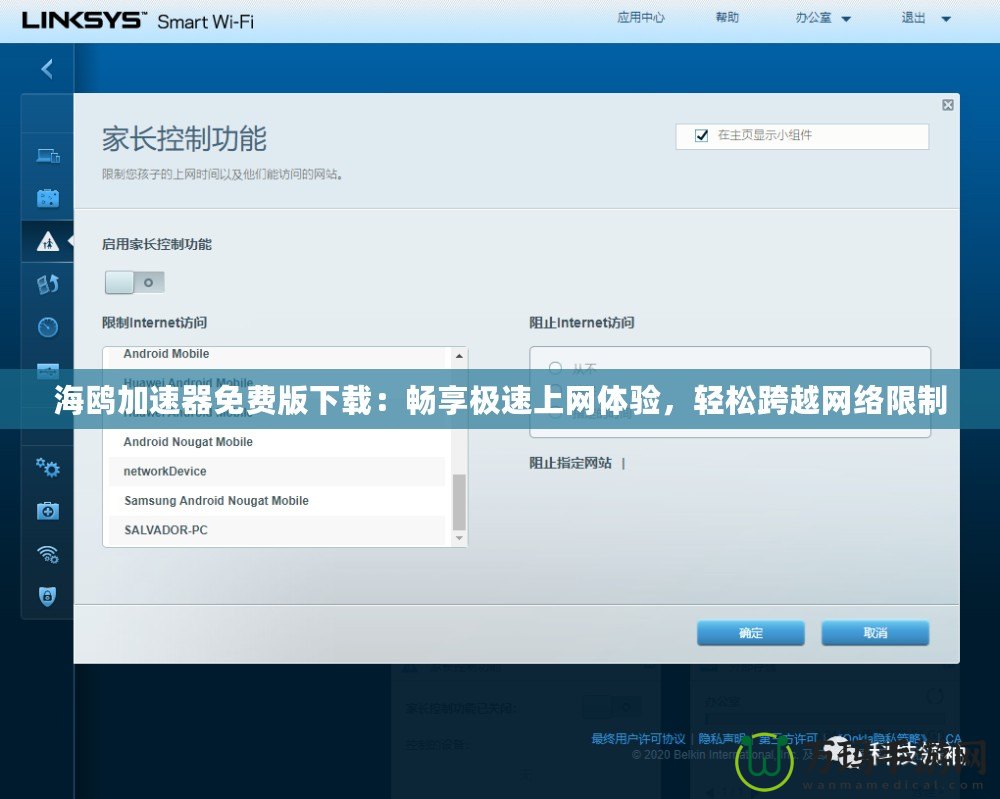Toggle the enable parental controls switch
This screenshot has height=799, width=1000.
tap(135, 282)
